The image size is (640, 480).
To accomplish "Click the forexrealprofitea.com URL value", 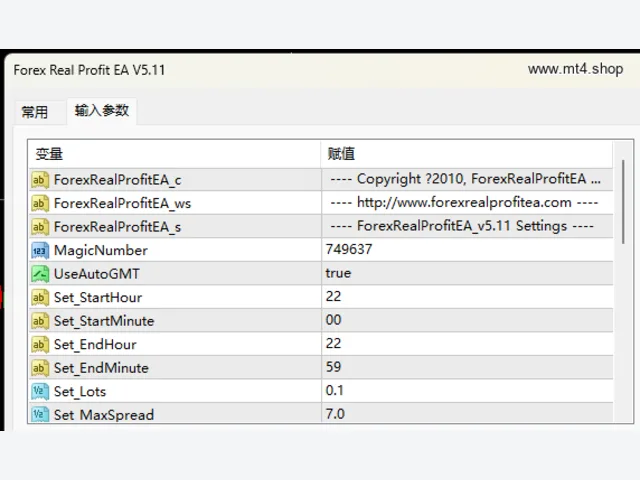I will pyautogui.click(x=464, y=202).
